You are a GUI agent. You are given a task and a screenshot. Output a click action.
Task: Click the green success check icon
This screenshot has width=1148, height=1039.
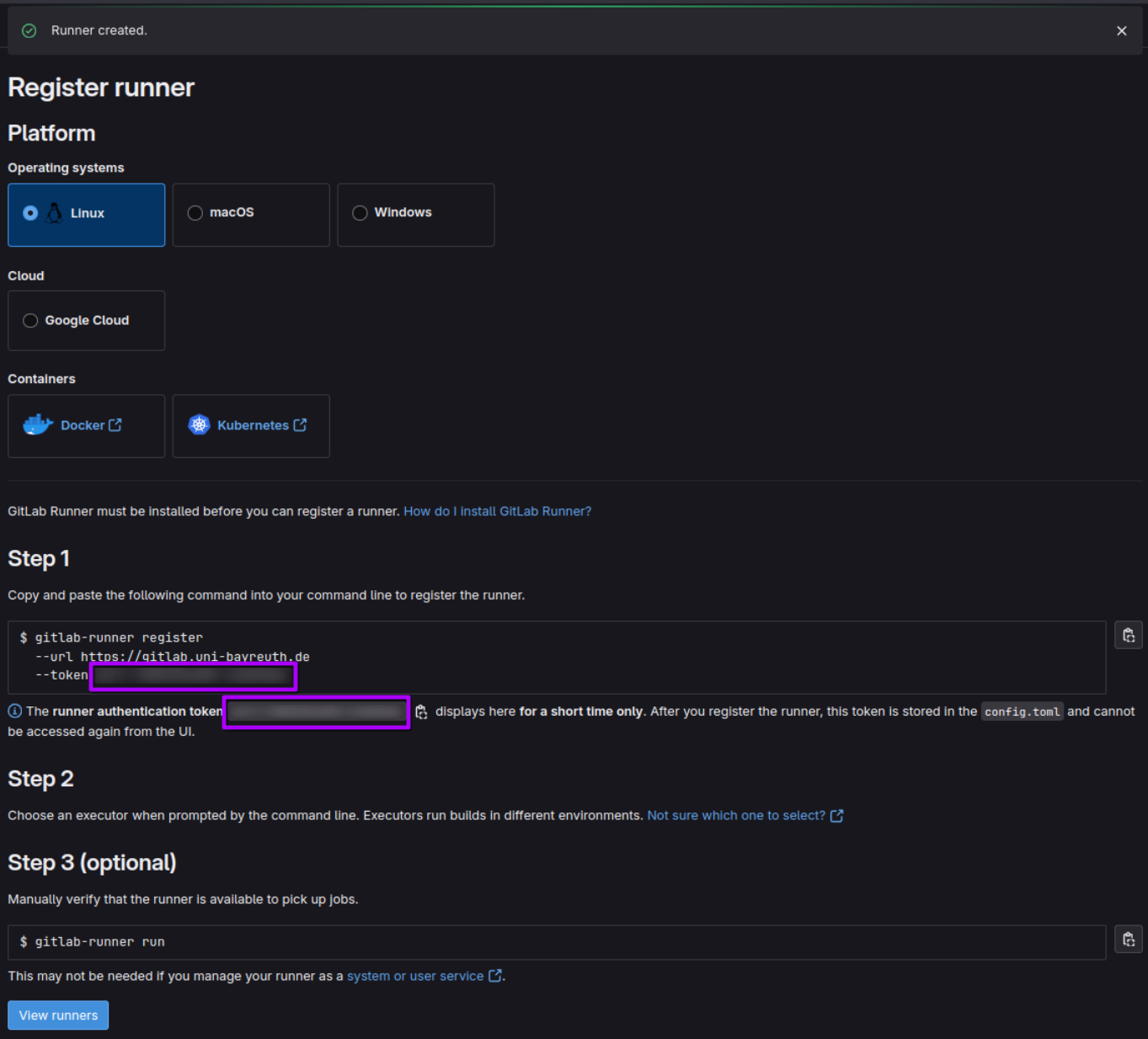[x=29, y=30]
